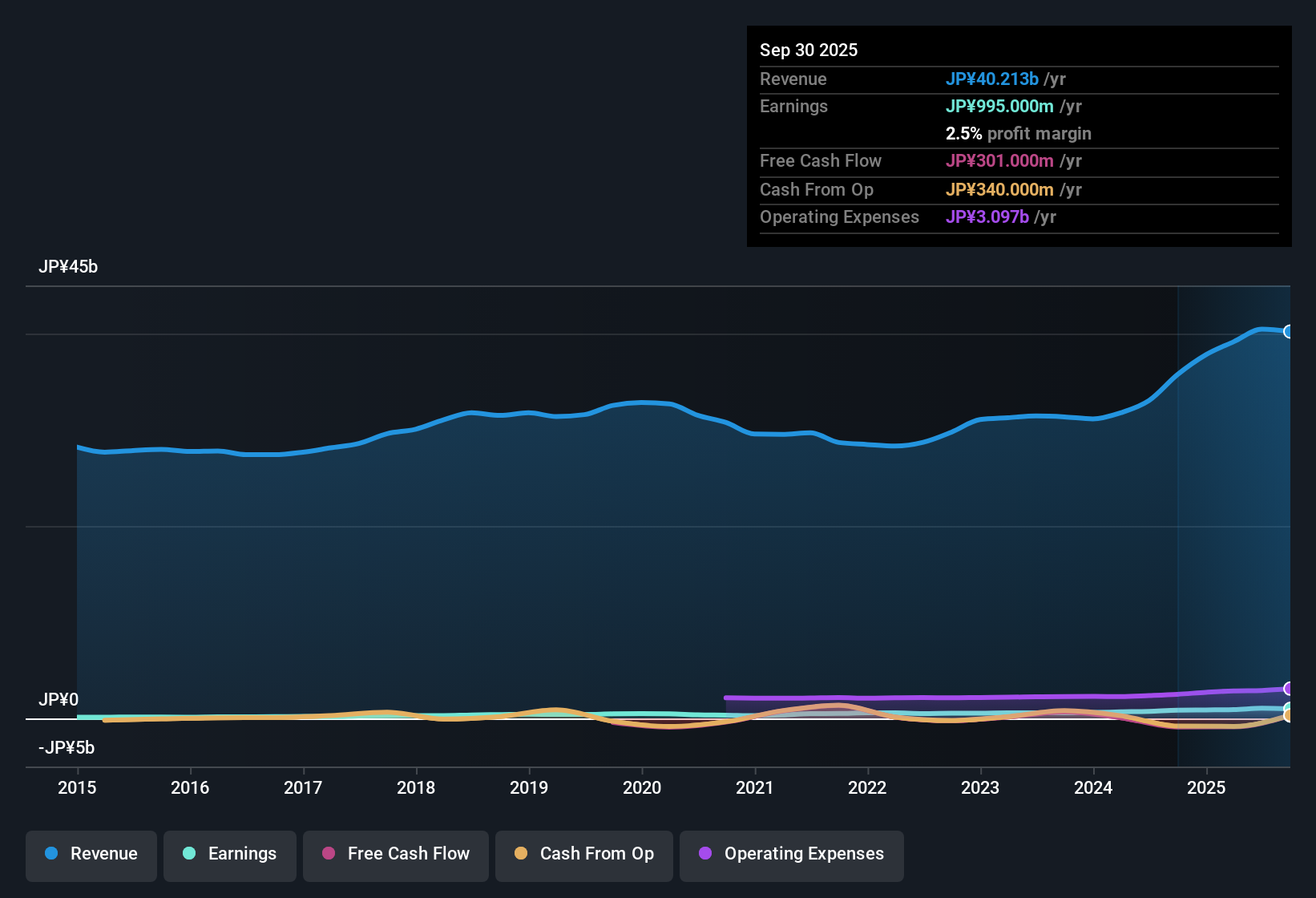Select the 2025 label on the x-axis

point(1207,788)
